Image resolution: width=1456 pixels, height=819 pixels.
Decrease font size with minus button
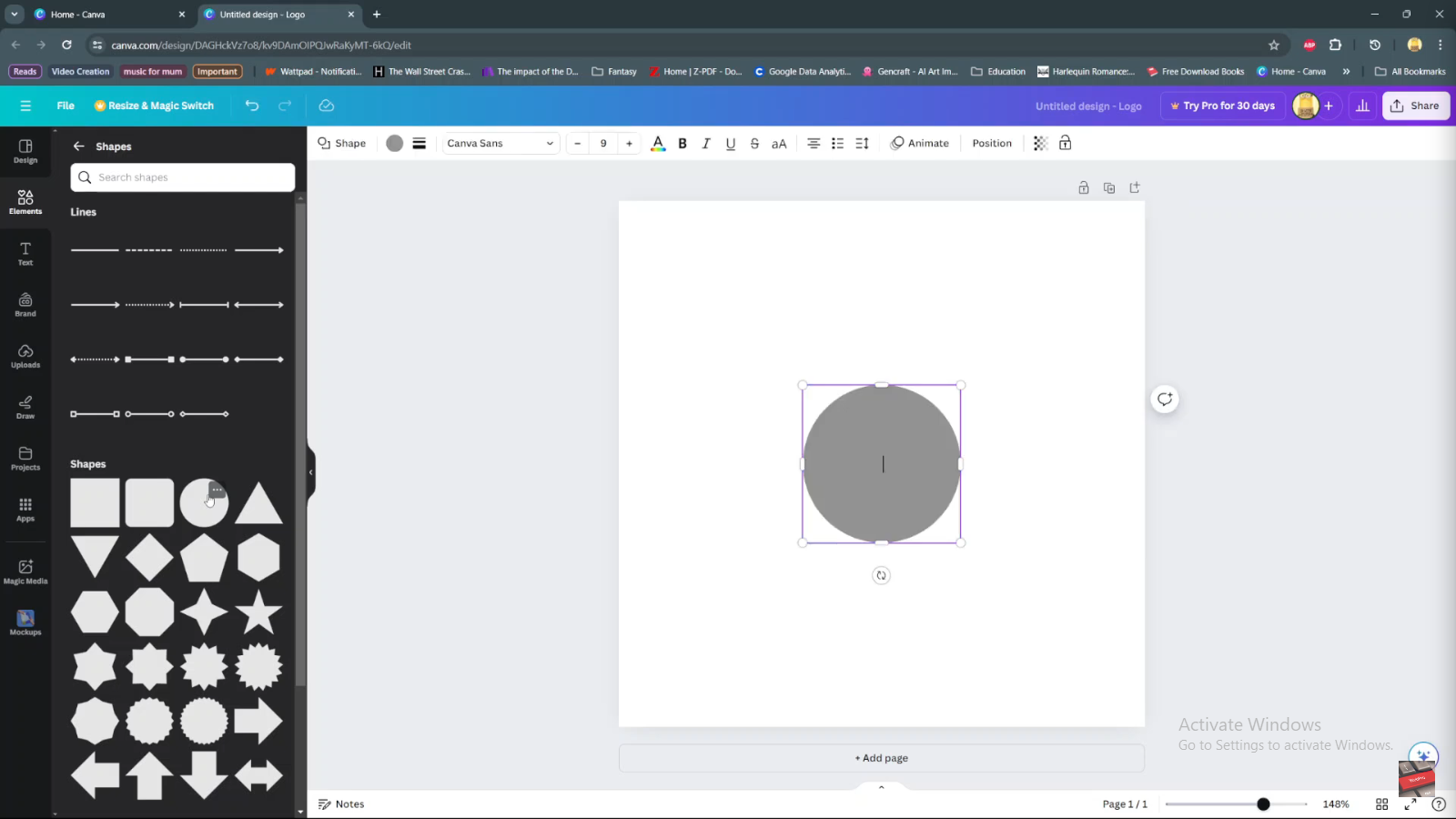point(577,143)
